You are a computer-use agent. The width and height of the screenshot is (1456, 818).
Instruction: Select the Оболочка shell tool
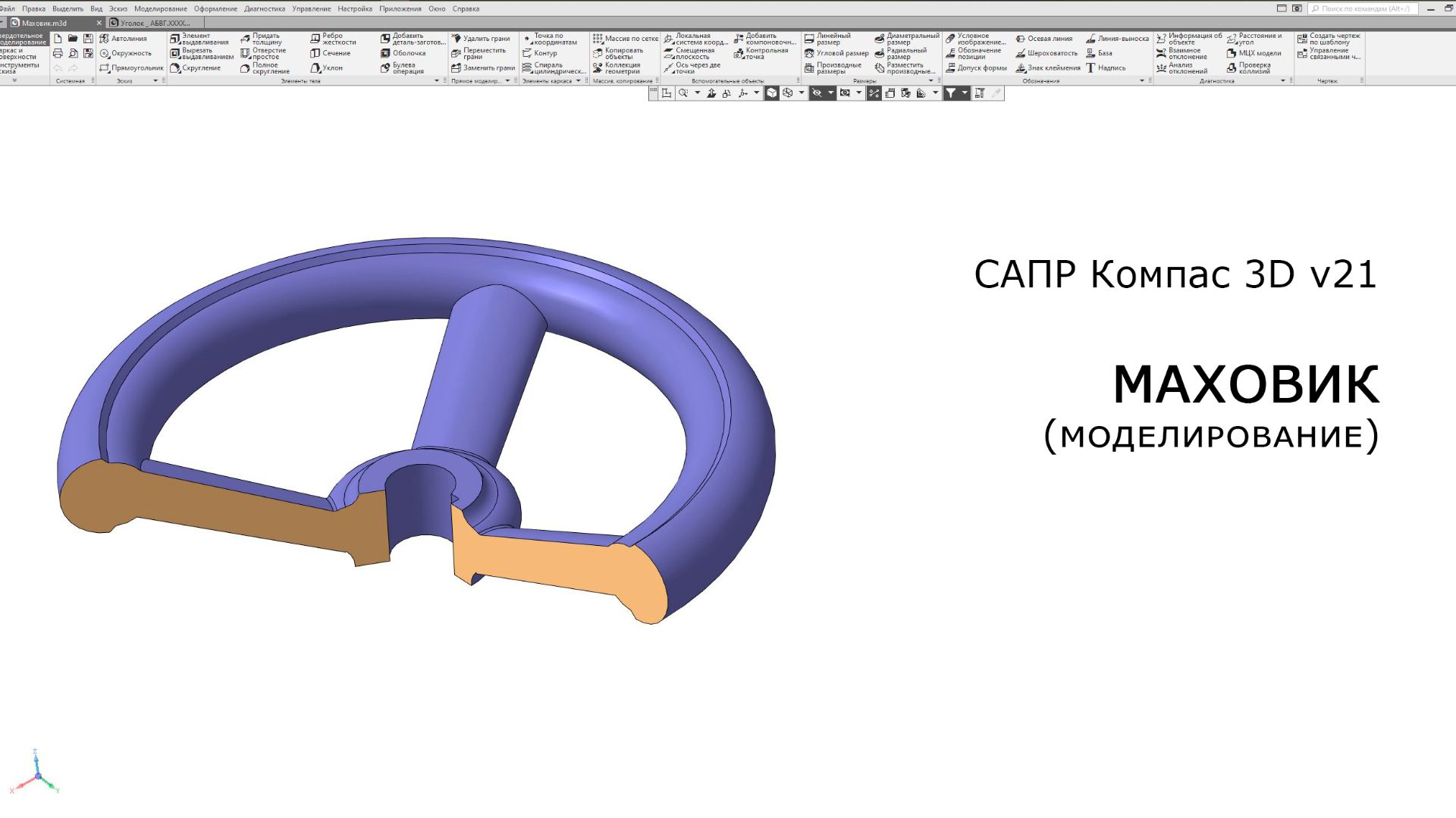coord(403,53)
